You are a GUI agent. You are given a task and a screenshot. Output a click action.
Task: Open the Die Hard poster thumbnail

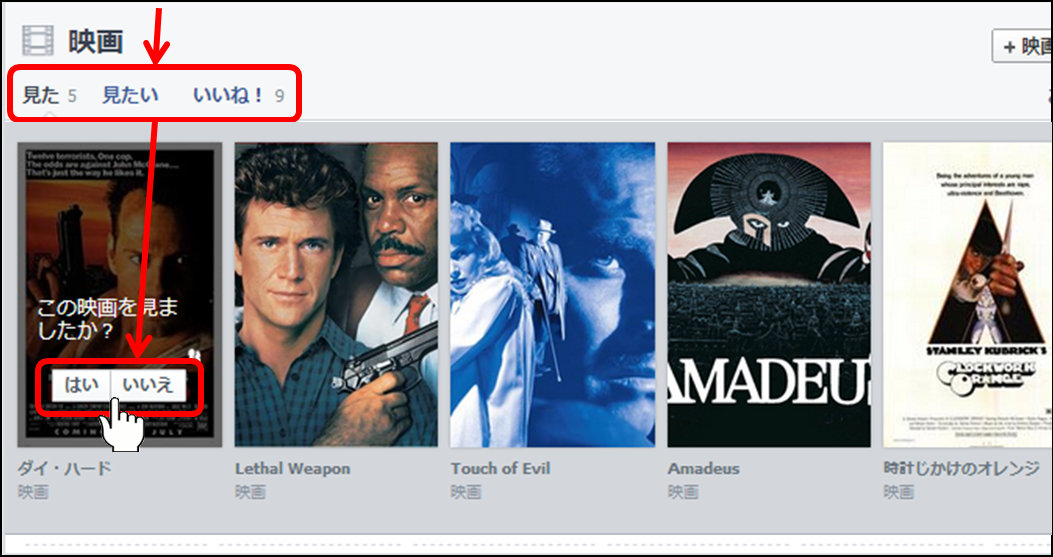pyautogui.click(x=120, y=294)
